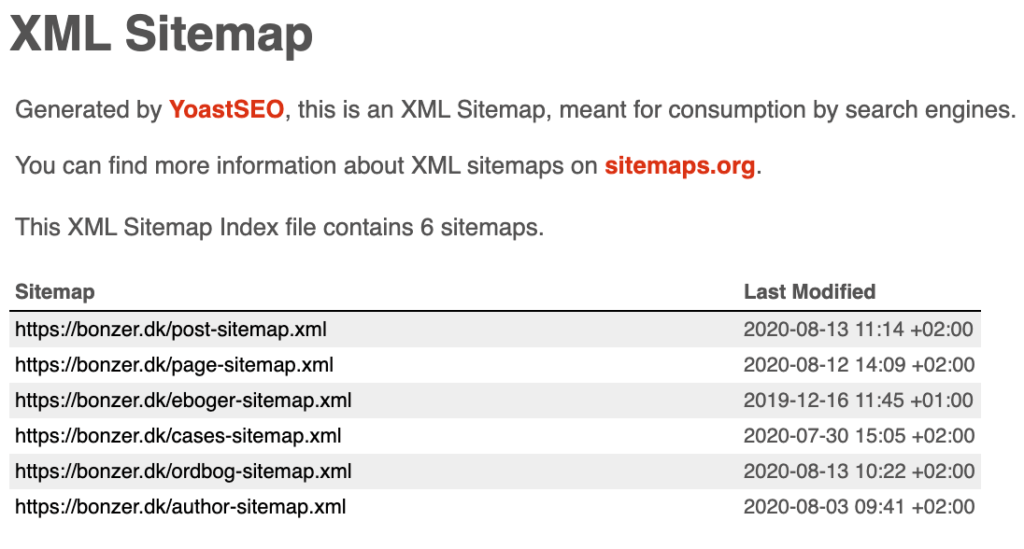Open the ordbog-sitemap.xml URL
The height and width of the screenshot is (549, 1024).
pyautogui.click(x=184, y=471)
